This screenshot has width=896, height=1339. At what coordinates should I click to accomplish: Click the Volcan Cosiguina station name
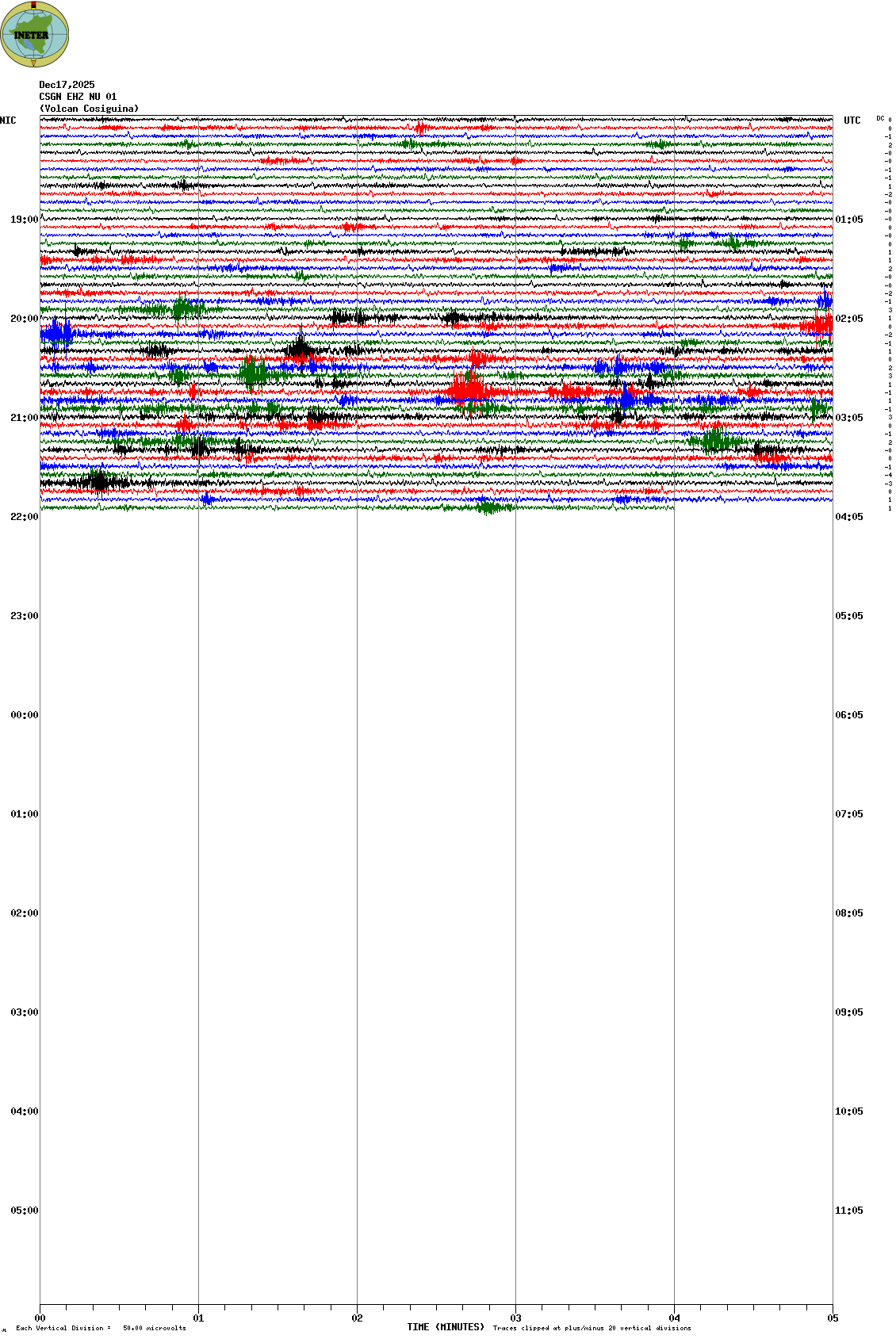click(x=89, y=109)
